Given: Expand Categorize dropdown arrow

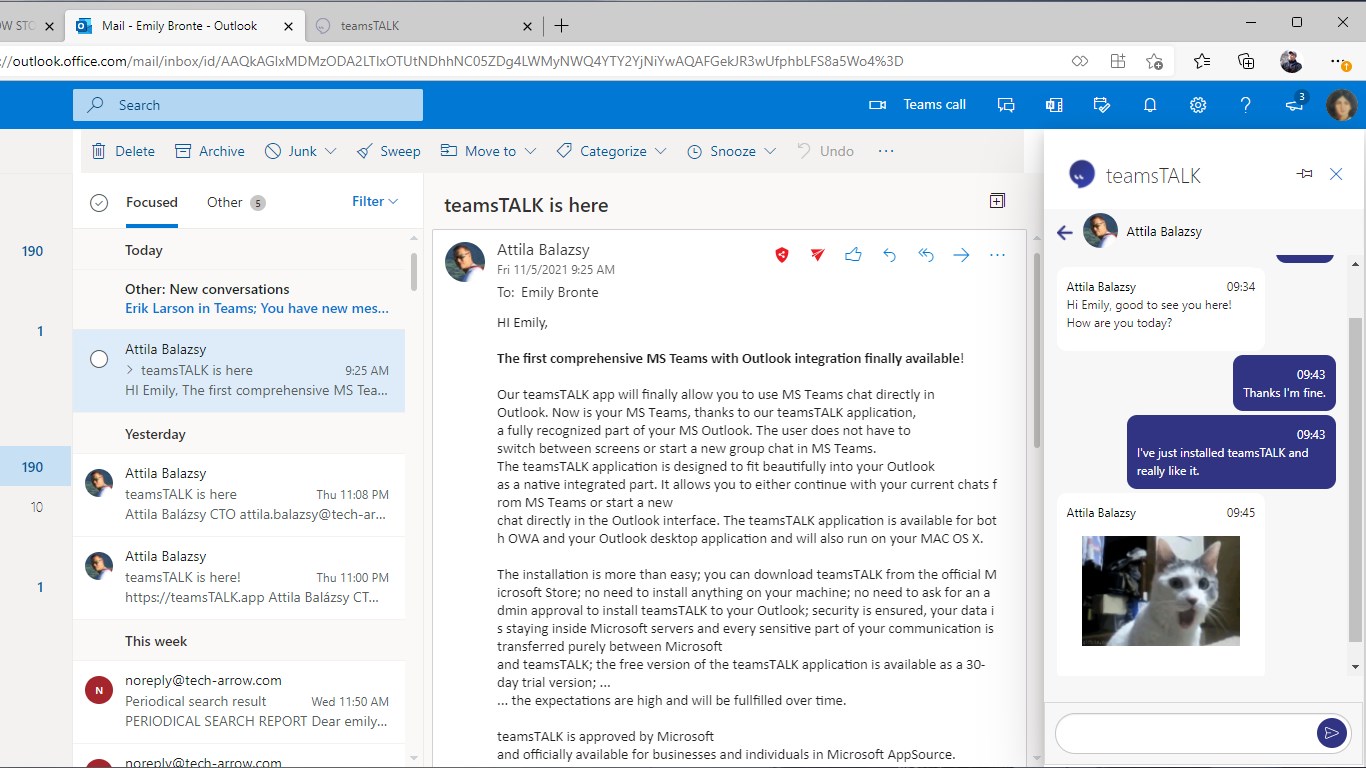Looking at the screenshot, I should (661, 151).
